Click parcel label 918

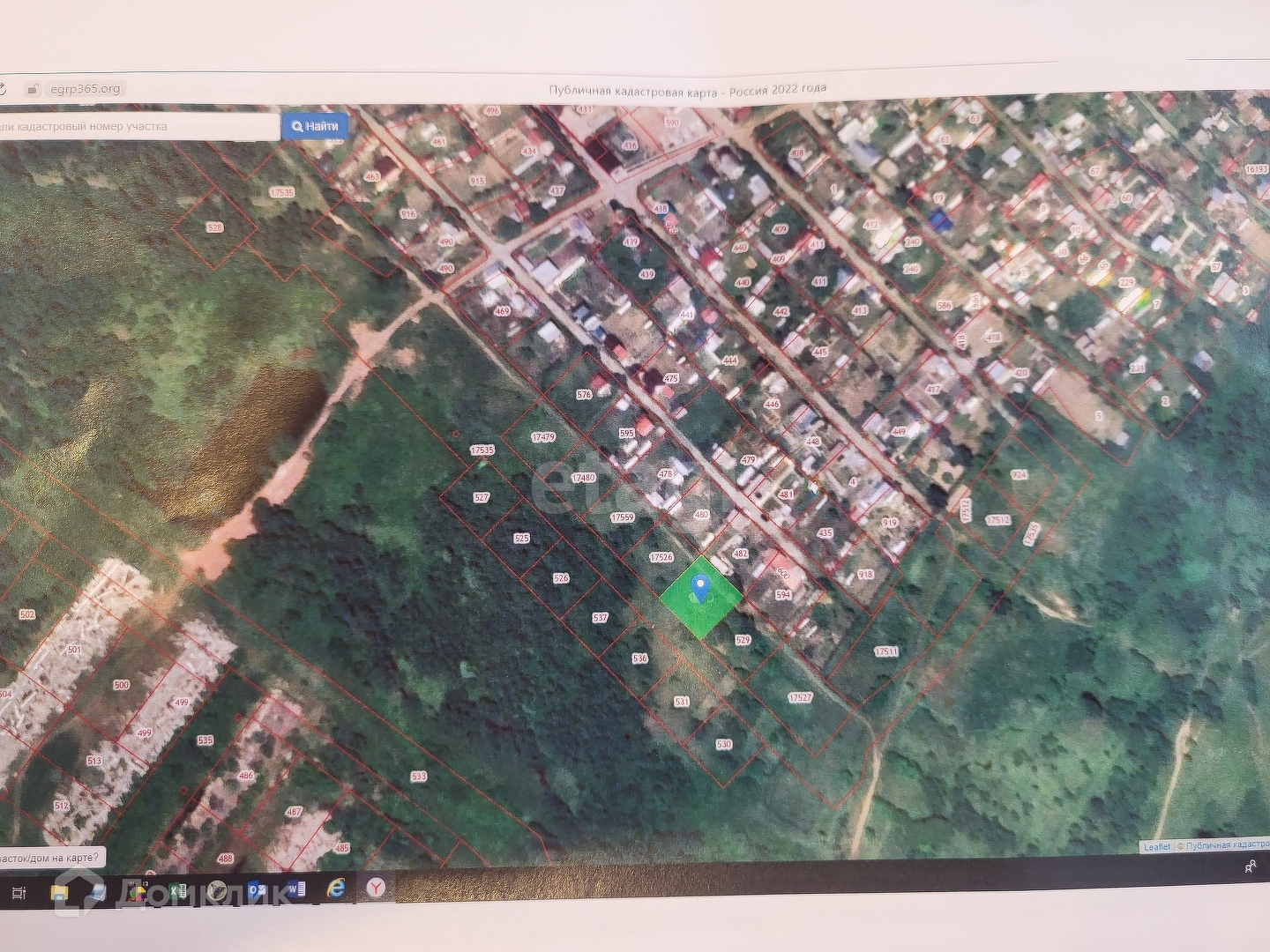point(865,574)
